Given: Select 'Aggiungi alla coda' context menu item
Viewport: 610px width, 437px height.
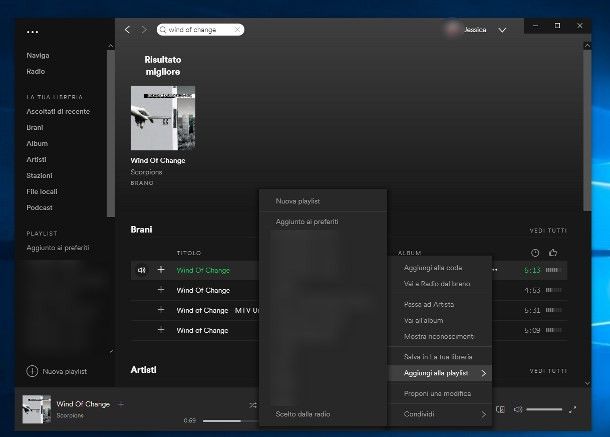Looking at the screenshot, I should pyautogui.click(x=440, y=268).
